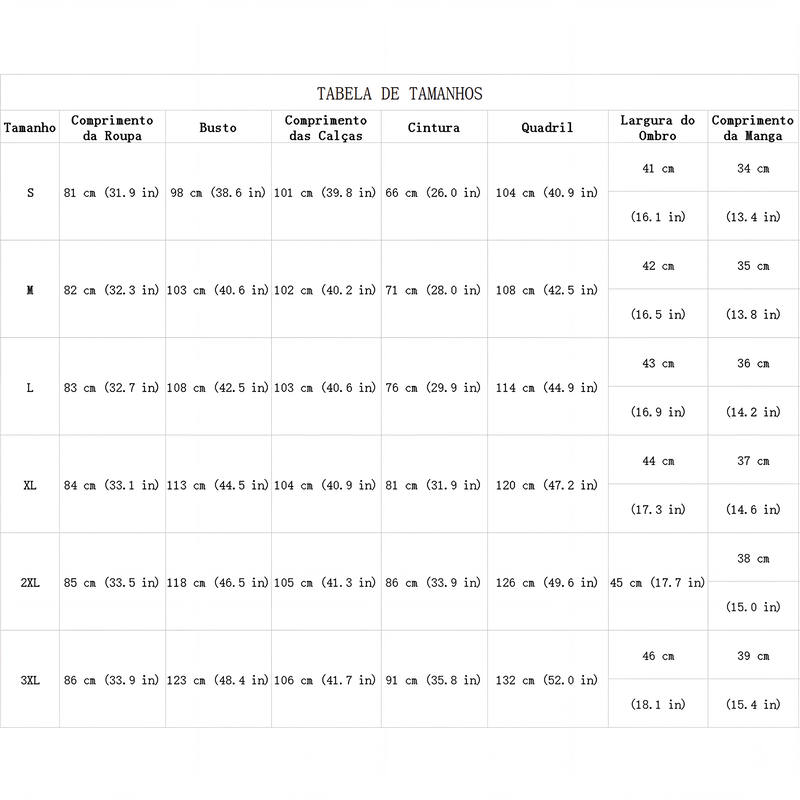
Task: Click the Comprimento das Calças header
Action: (x=326, y=128)
